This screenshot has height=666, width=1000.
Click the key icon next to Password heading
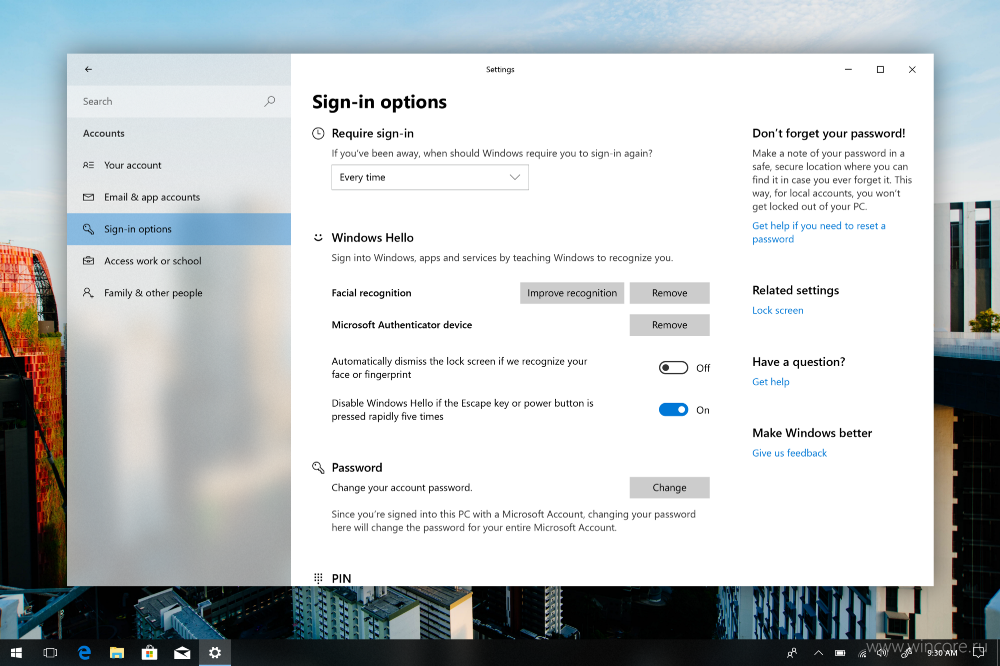[318, 468]
